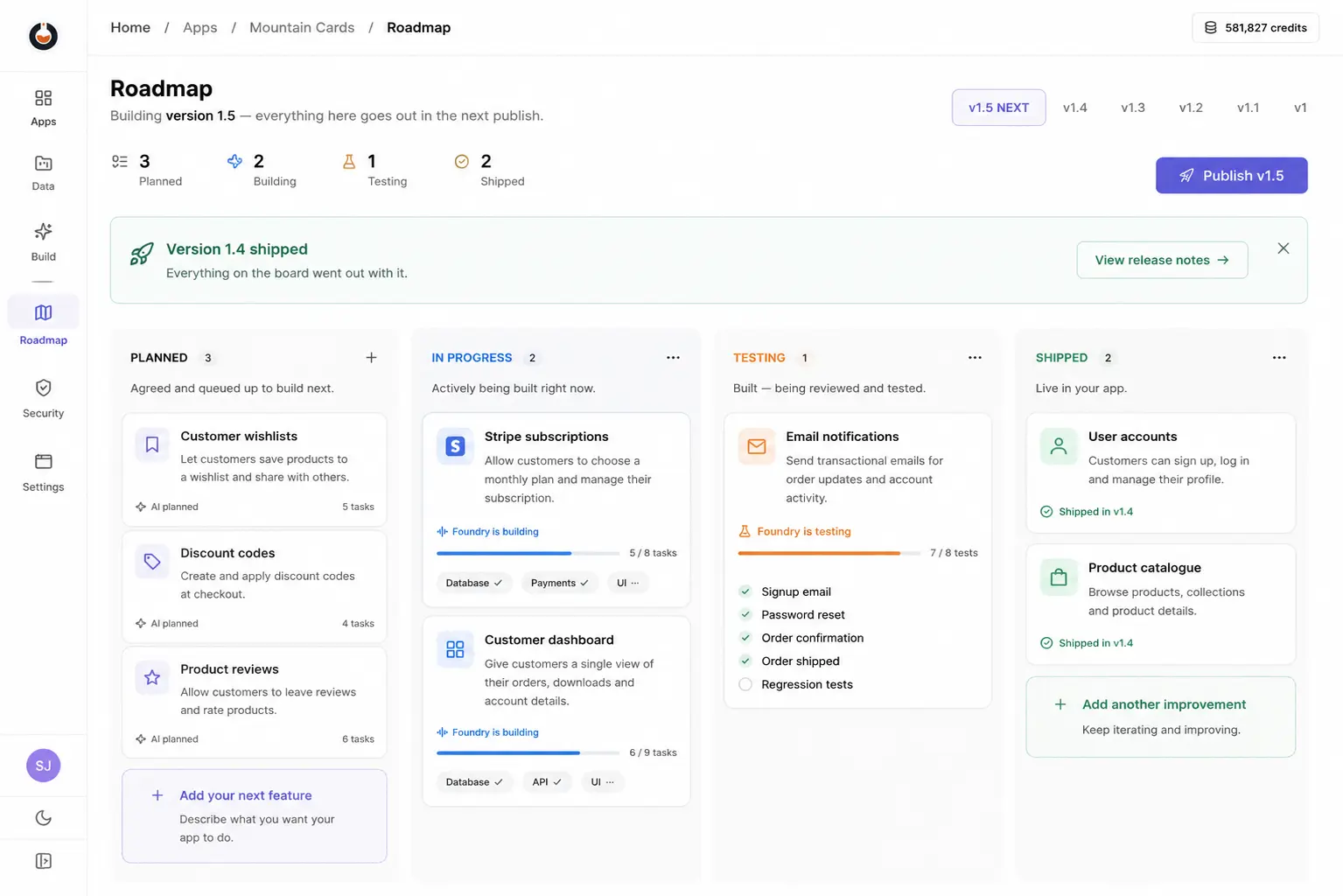Open Shipped column options menu

tap(1279, 358)
